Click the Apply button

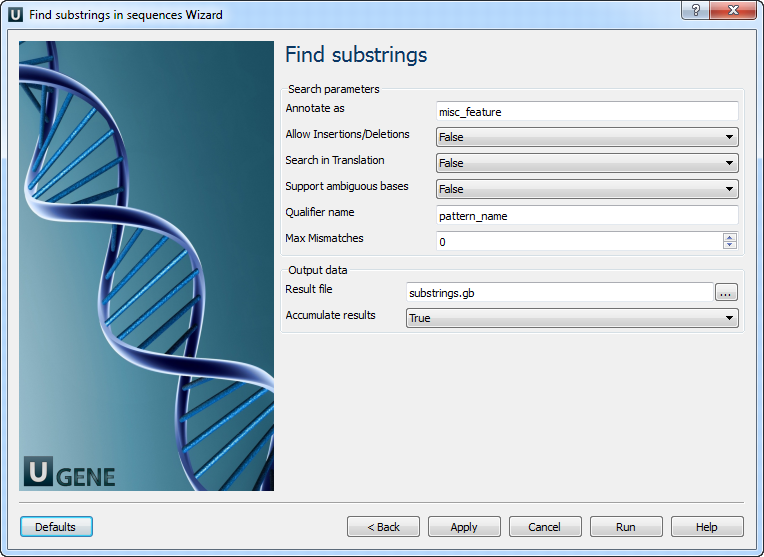[464, 527]
